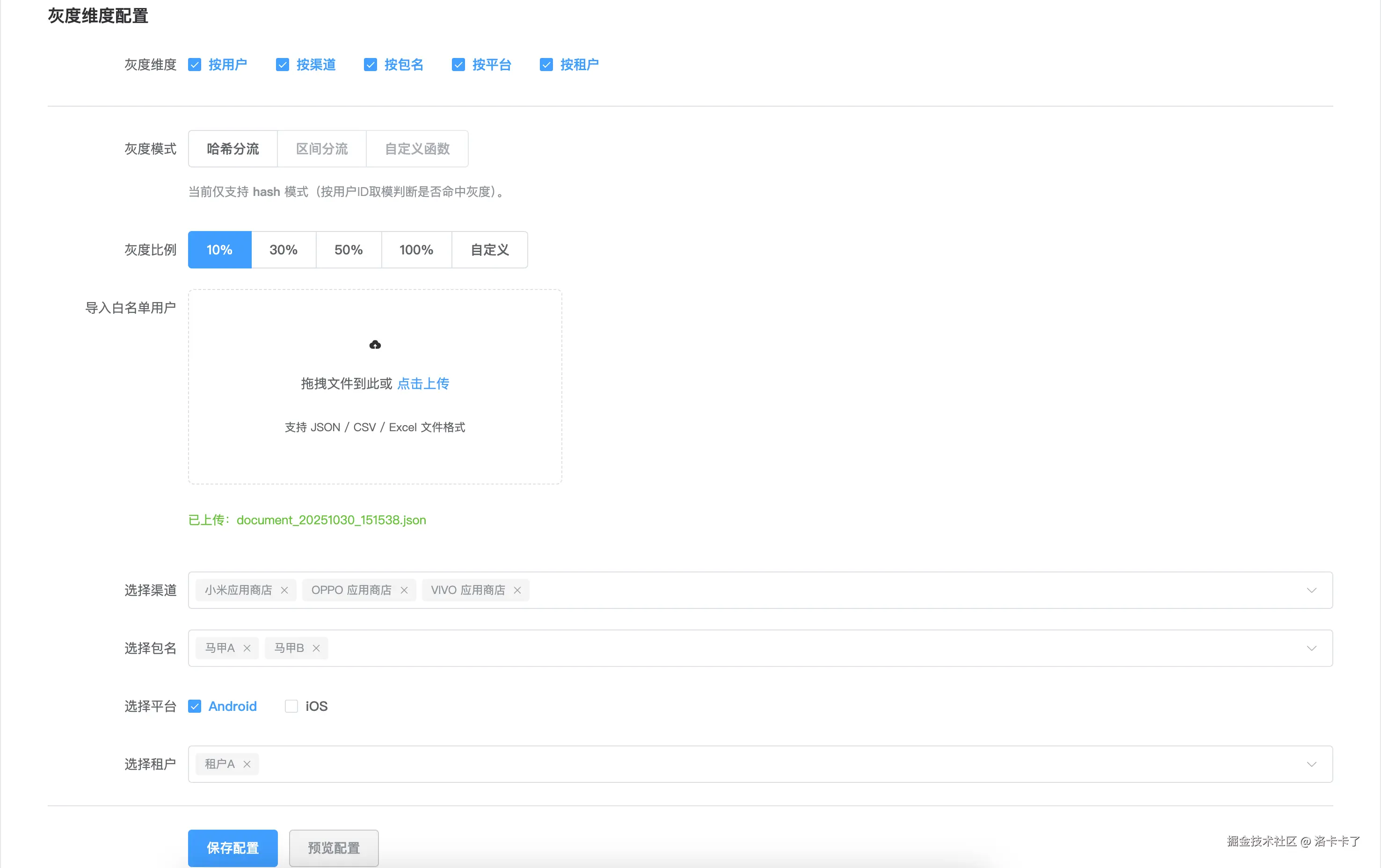Expand the 选择包名 dropdown arrow

point(1311,648)
